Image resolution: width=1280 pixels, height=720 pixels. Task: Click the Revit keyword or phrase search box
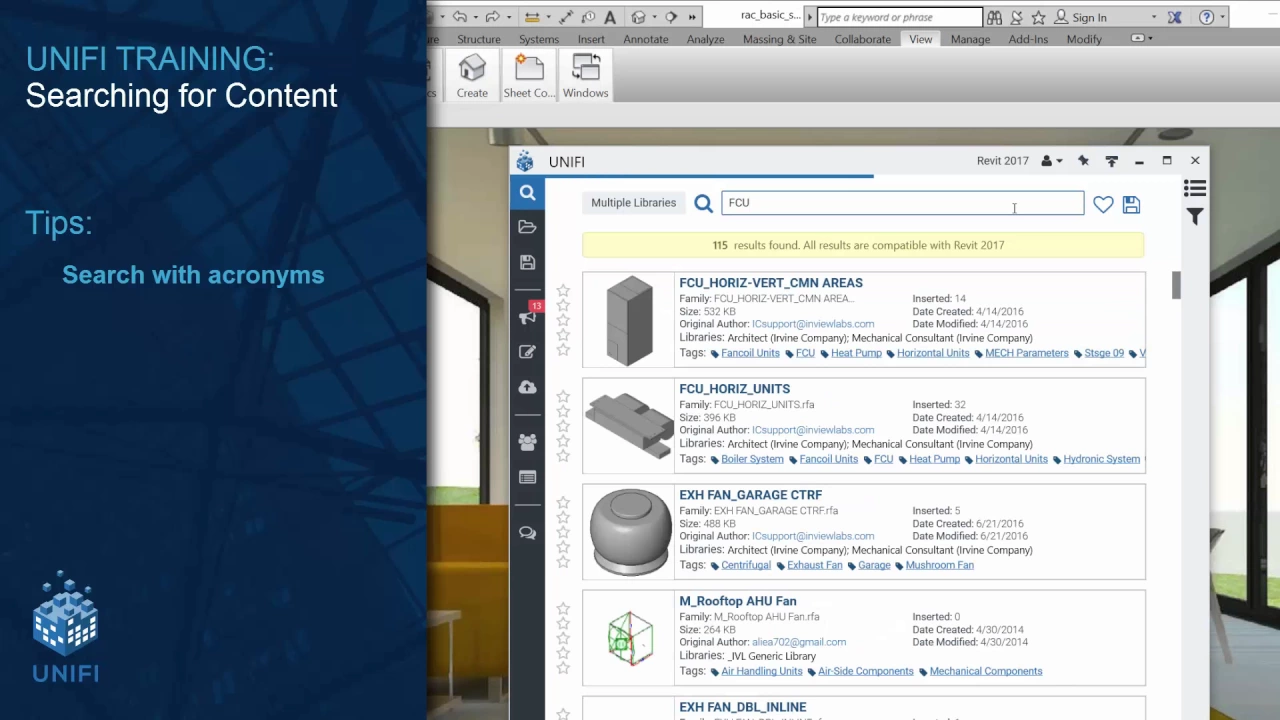point(900,17)
